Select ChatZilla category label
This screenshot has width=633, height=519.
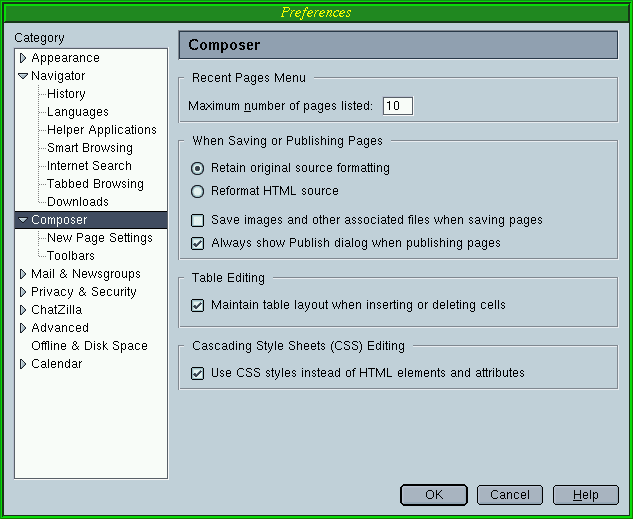coord(57,310)
